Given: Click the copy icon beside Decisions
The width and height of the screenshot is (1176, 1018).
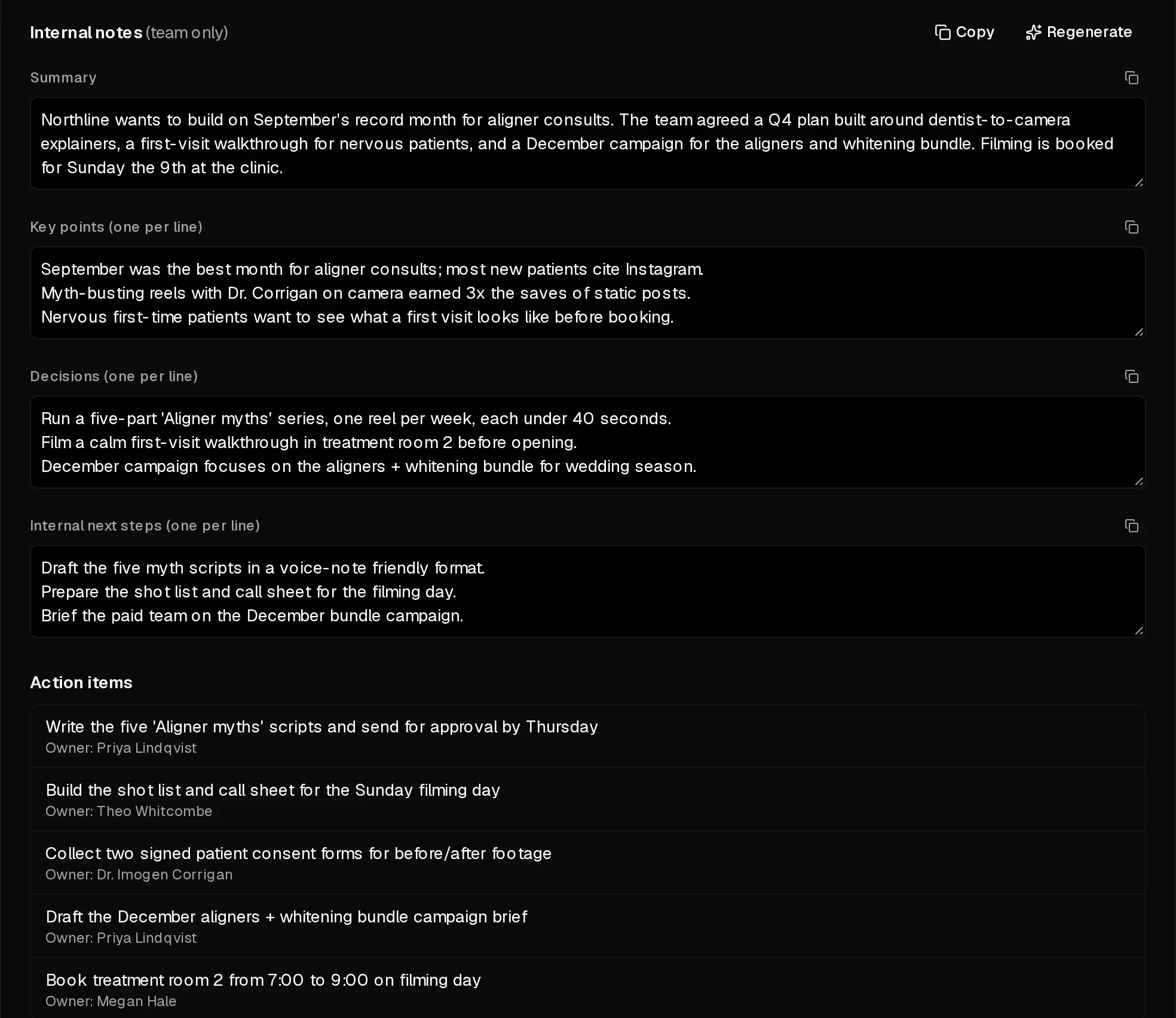Looking at the screenshot, I should click(1132, 376).
